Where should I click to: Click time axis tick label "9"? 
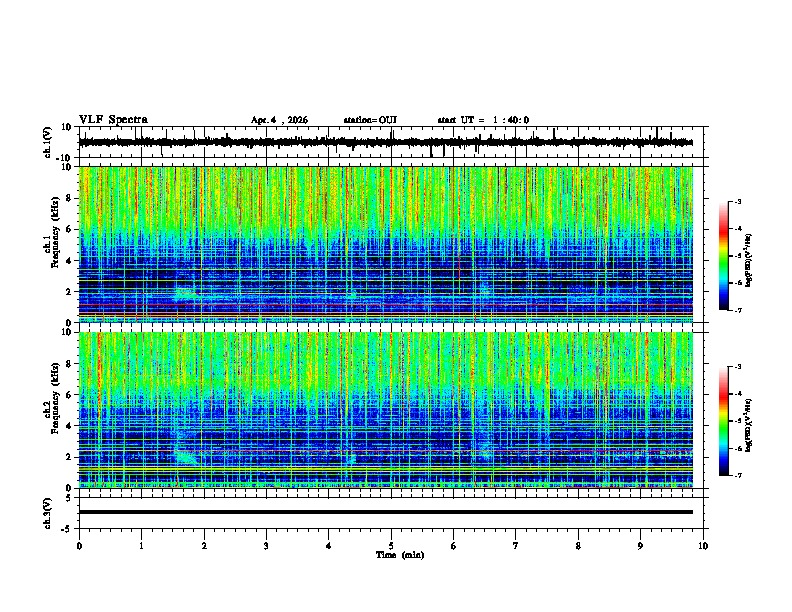pyautogui.click(x=640, y=546)
